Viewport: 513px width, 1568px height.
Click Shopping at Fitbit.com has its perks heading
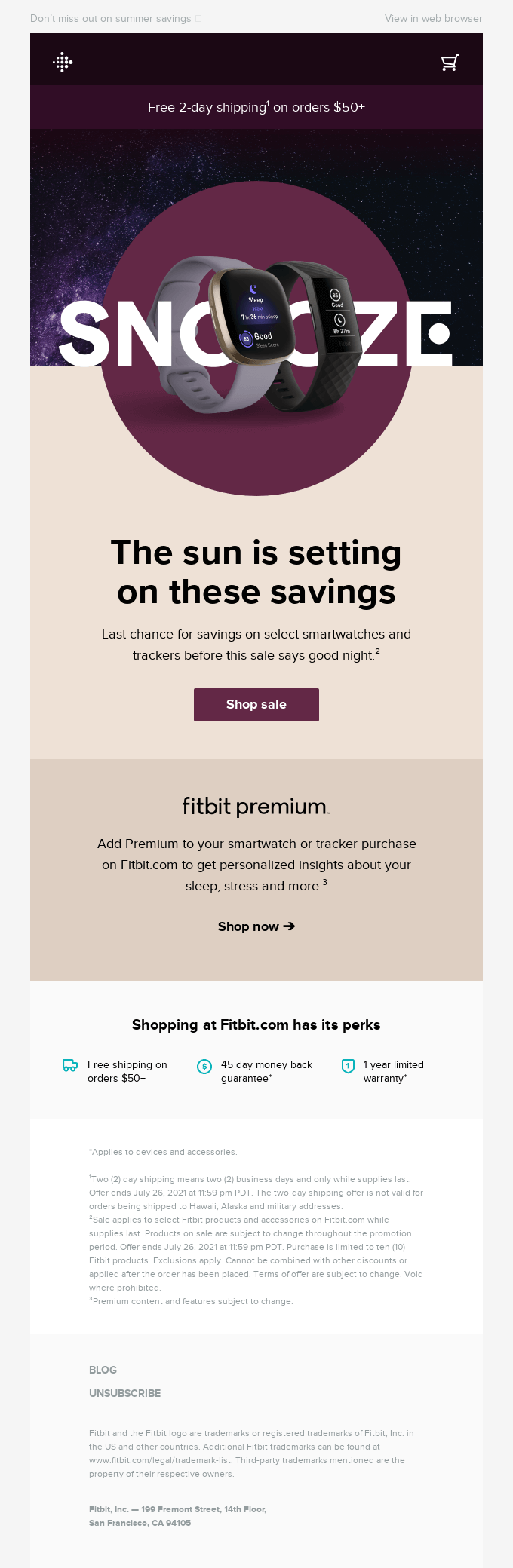click(x=256, y=1024)
